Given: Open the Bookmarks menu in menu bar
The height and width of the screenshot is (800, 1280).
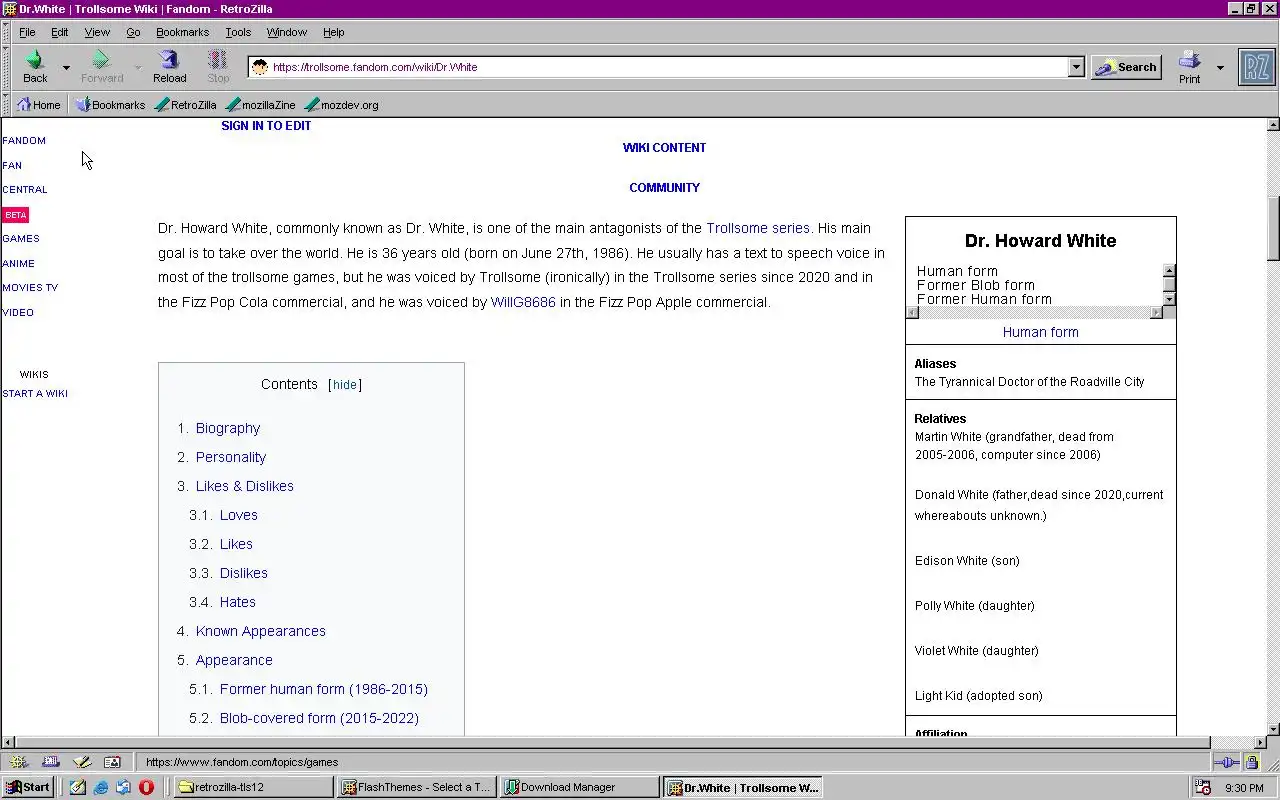Looking at the screenshot, I should [182, 32].
